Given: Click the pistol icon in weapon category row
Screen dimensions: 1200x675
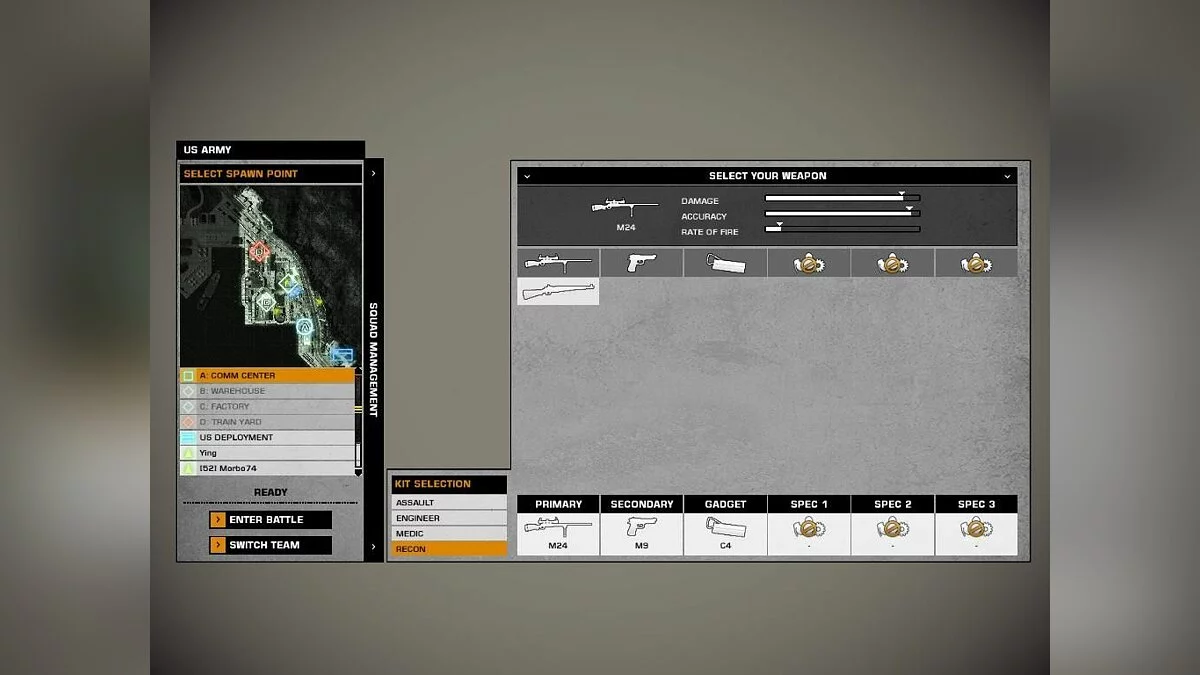Looking at the screenshot, I should pos(641,263).
